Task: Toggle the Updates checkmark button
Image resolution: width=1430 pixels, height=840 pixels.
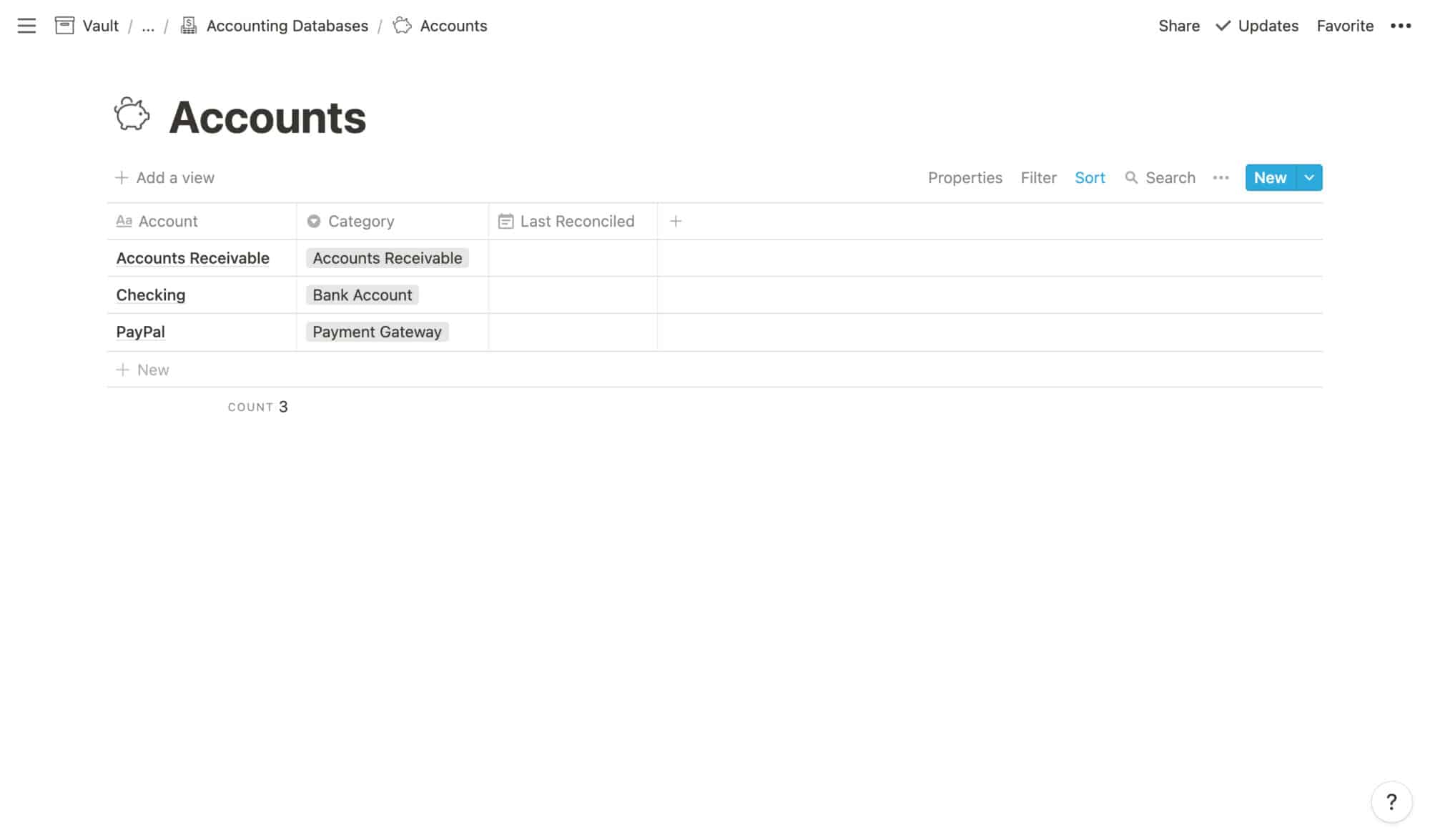Action: pyautogui.click(x=1257, y=26)
